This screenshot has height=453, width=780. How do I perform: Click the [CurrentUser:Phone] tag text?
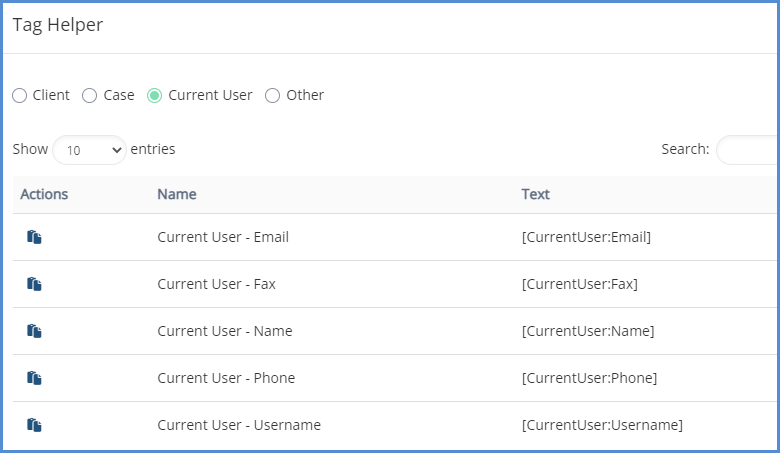(x=589, y=378)
